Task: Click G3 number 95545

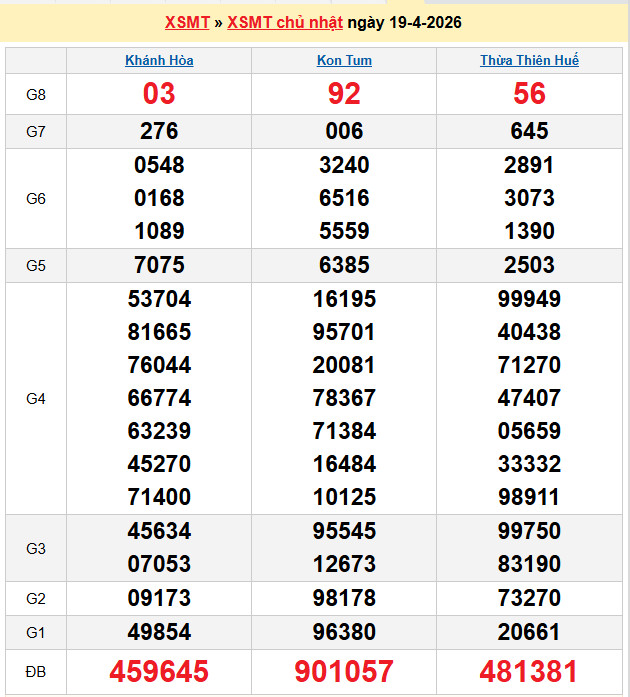Action: pos(344,532)
